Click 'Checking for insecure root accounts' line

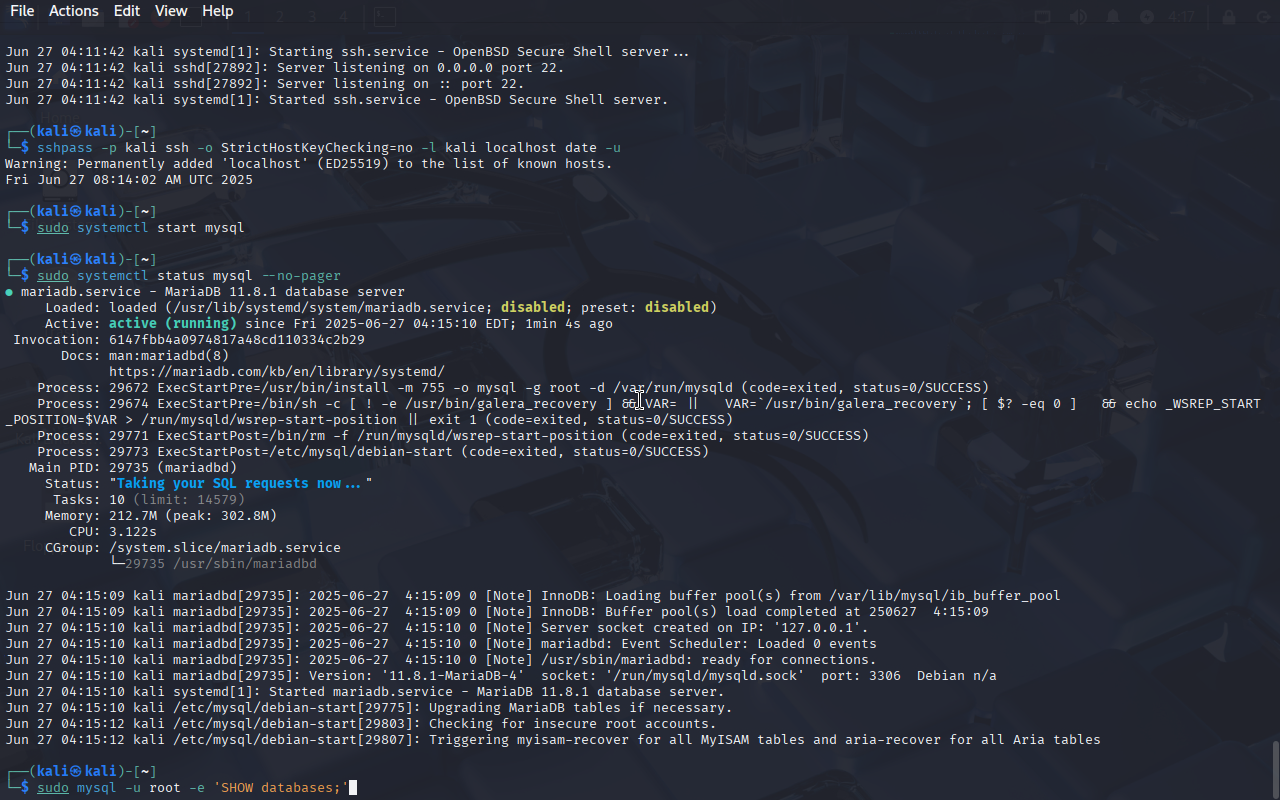point(361,724)
